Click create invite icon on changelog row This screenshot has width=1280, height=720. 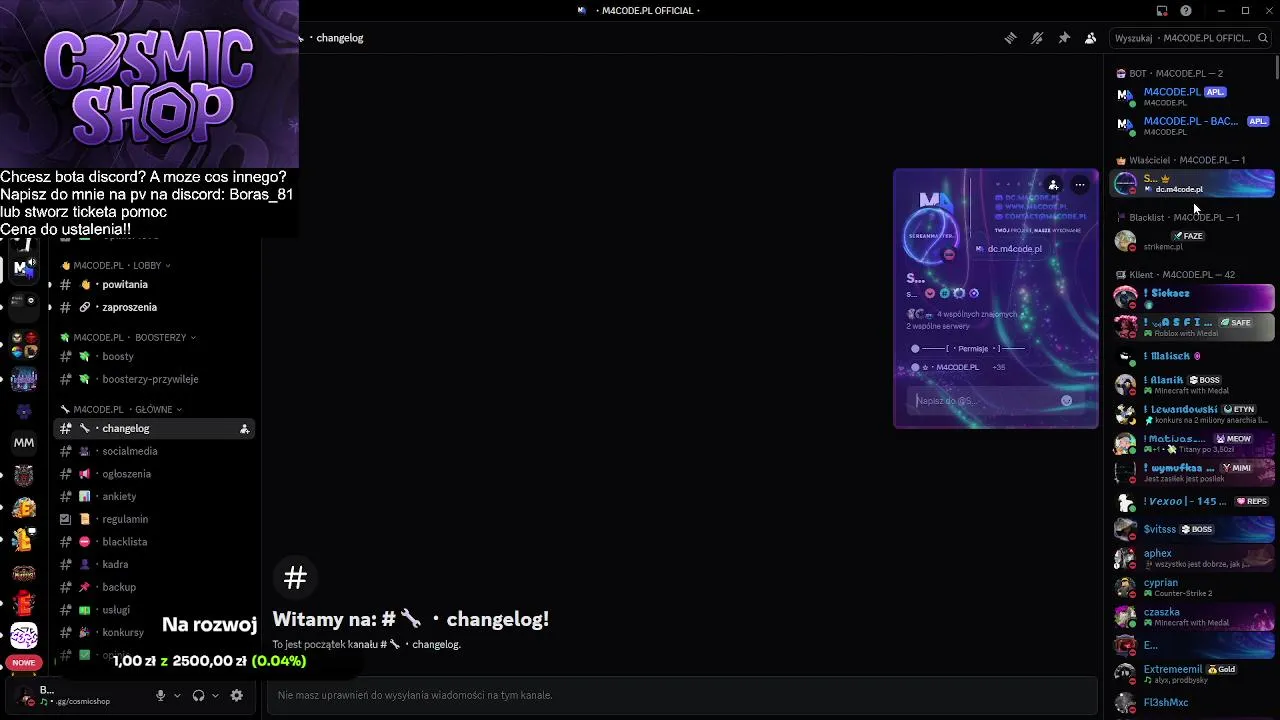pyautogui.click(x=244, y=429)
